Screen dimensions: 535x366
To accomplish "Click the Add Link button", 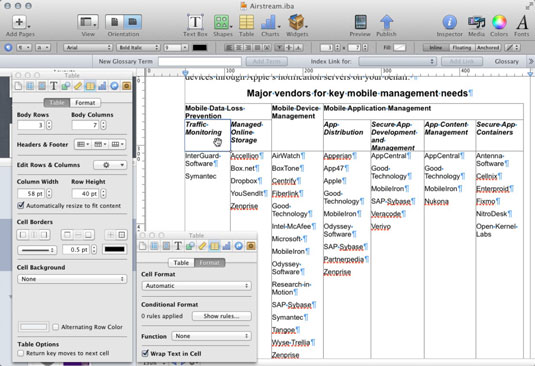I will (462, 61).
